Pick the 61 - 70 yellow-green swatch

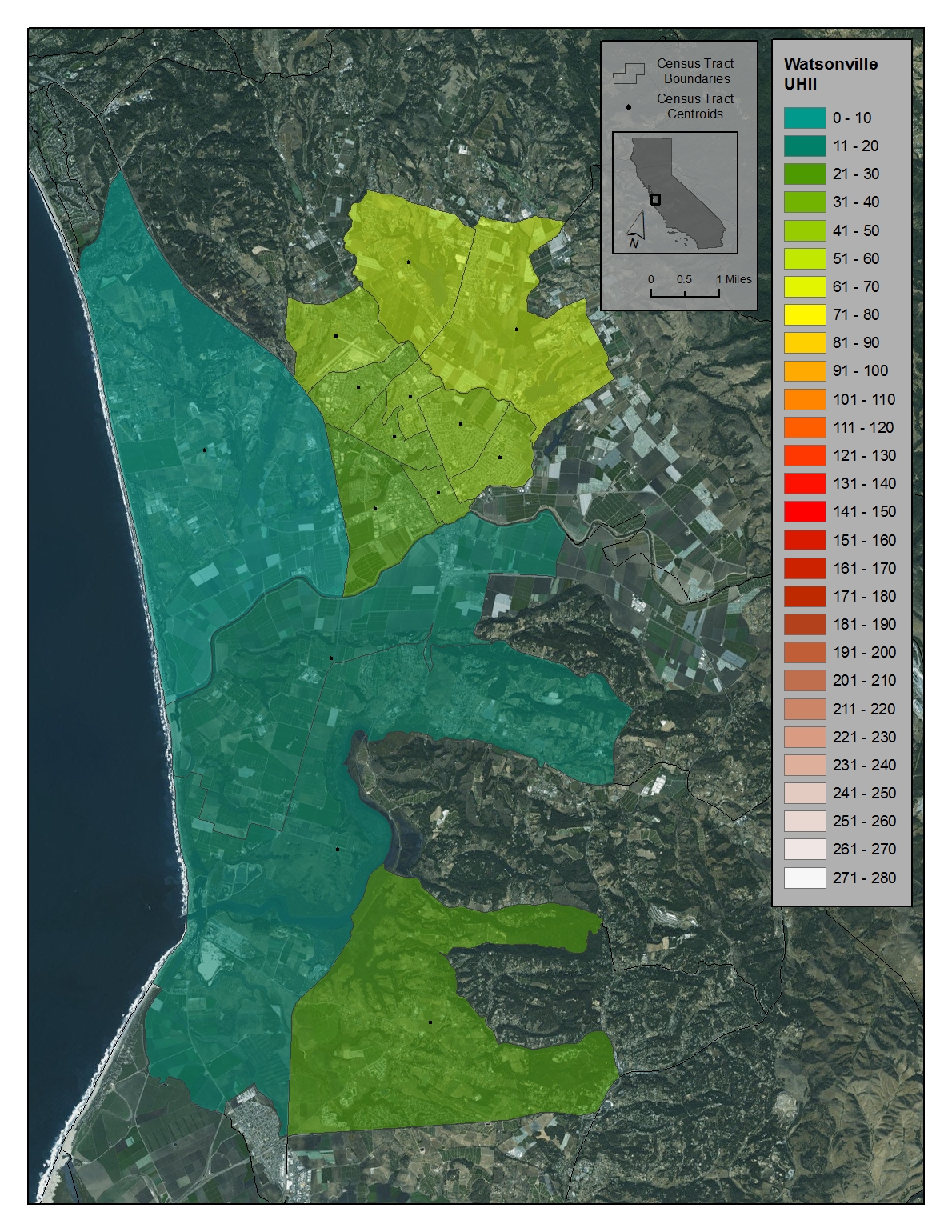pos(804,286)
